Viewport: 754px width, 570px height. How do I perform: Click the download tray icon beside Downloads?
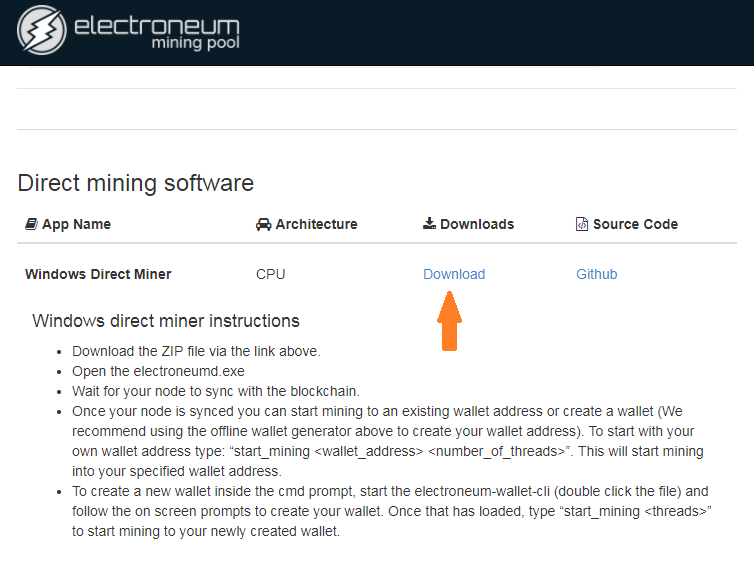click(429, 223)
